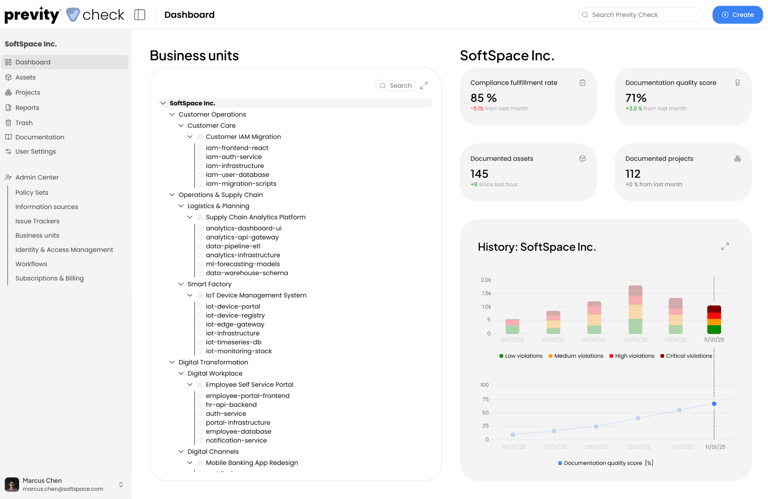The image size is (768, 499).
Task: Open Information sources page
Action: point(47,207)
